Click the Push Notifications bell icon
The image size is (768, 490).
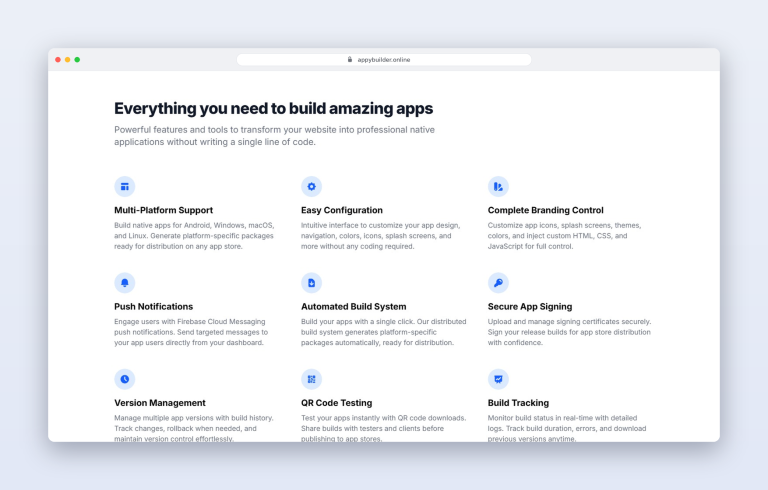pos(124,283)
